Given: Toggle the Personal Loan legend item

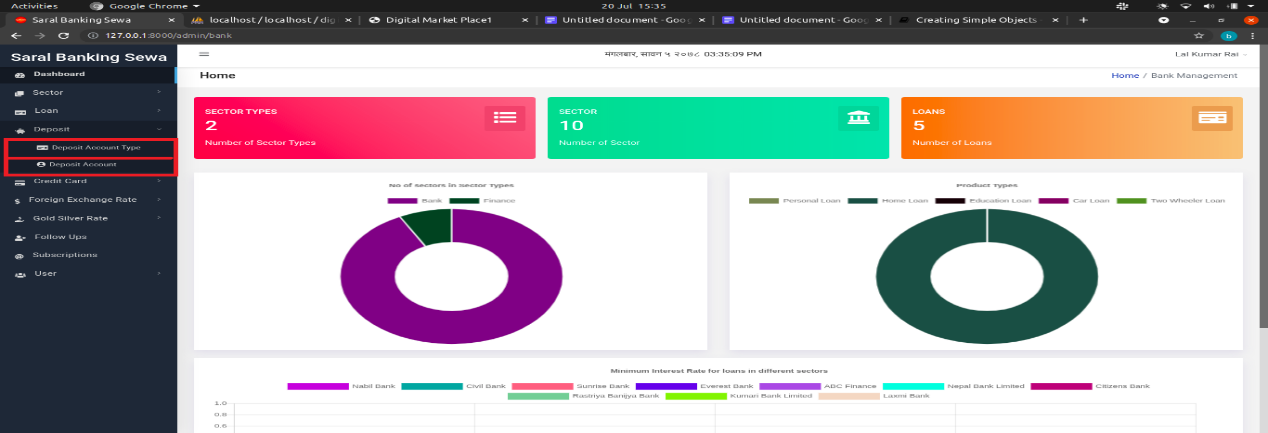Looking at the screenshot, I should [x=794, y=201].
